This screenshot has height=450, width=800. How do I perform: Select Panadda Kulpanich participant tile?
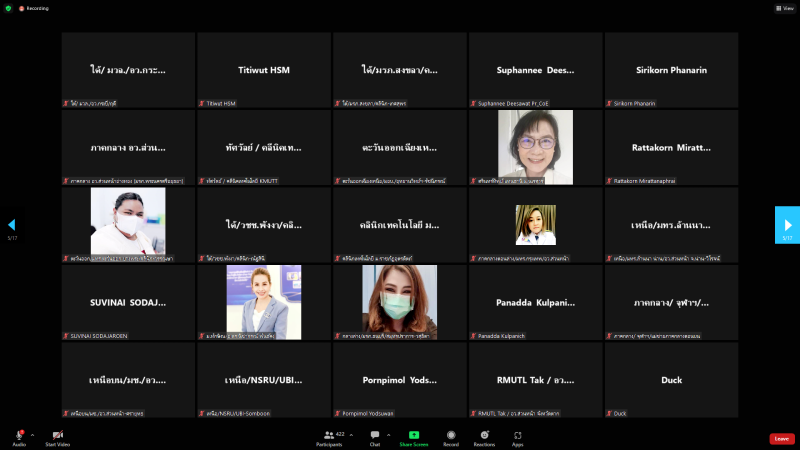(x=535, y=302)
